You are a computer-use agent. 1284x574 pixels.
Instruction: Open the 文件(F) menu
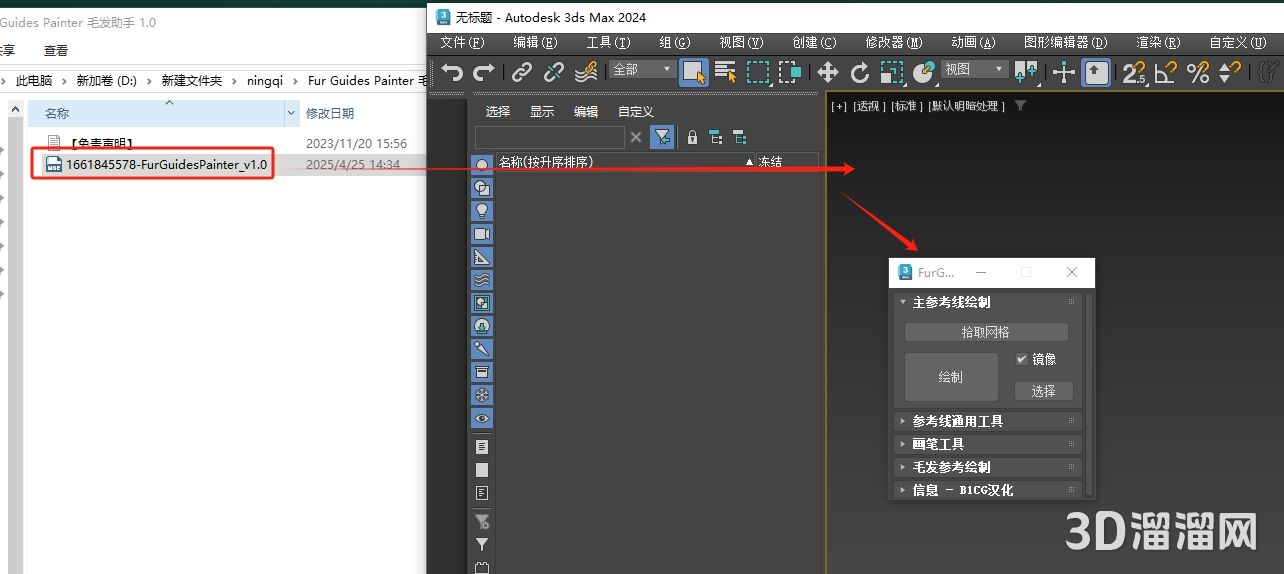pyautogui.click(x=462, y=43)
